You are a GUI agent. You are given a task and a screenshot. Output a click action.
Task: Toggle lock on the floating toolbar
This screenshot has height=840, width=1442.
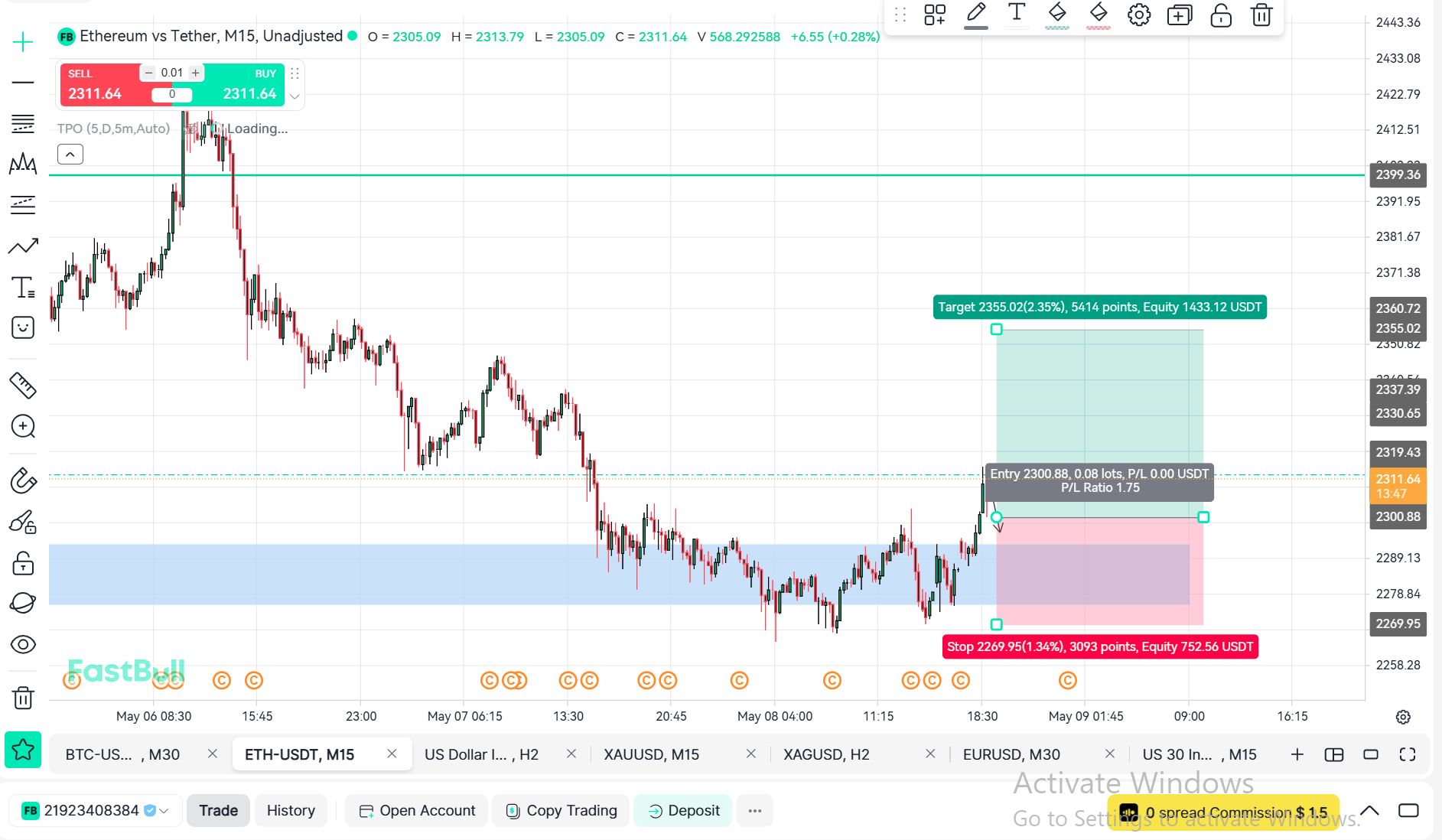coord(1221,15)
